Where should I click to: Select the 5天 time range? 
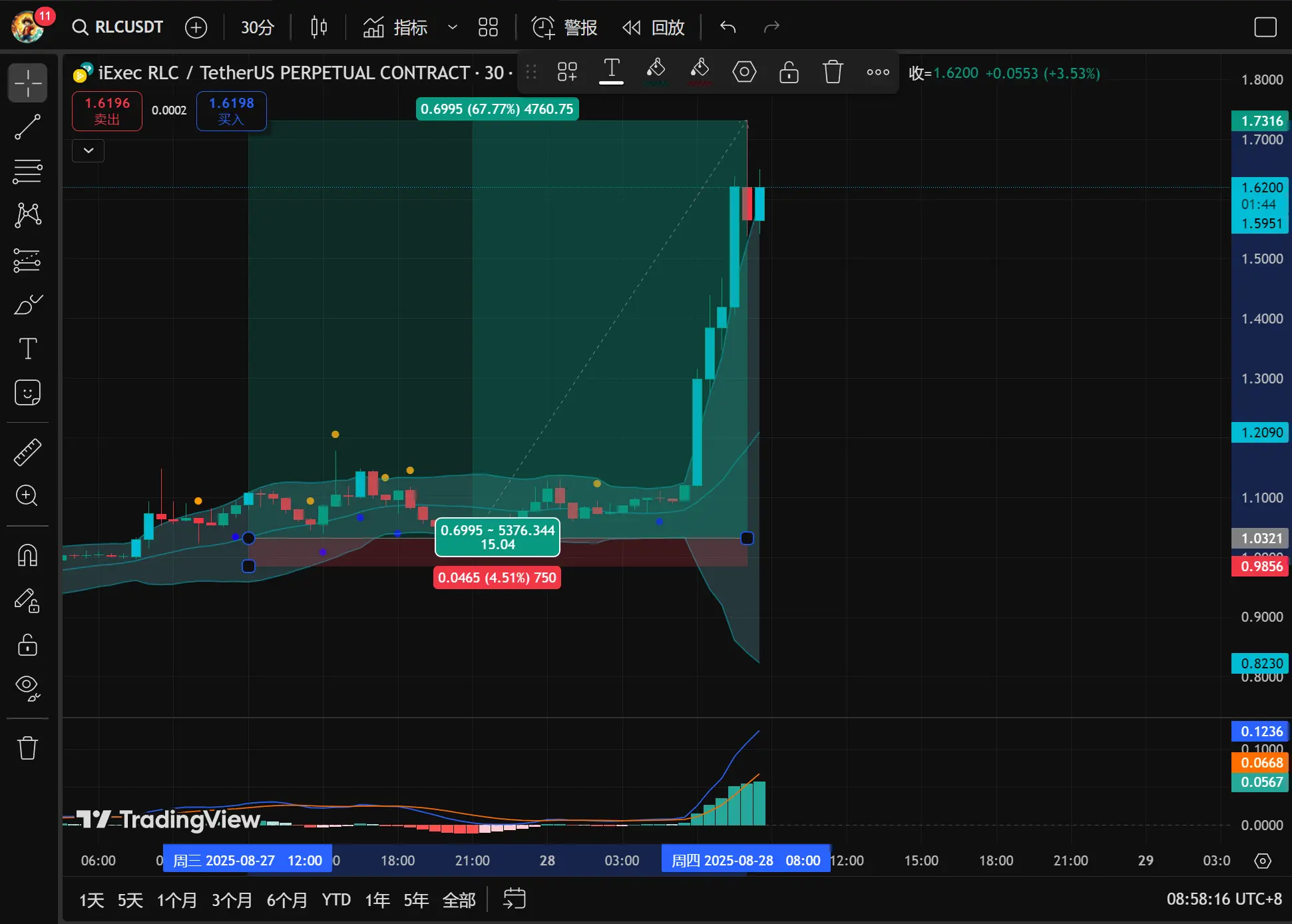[130, 900]
